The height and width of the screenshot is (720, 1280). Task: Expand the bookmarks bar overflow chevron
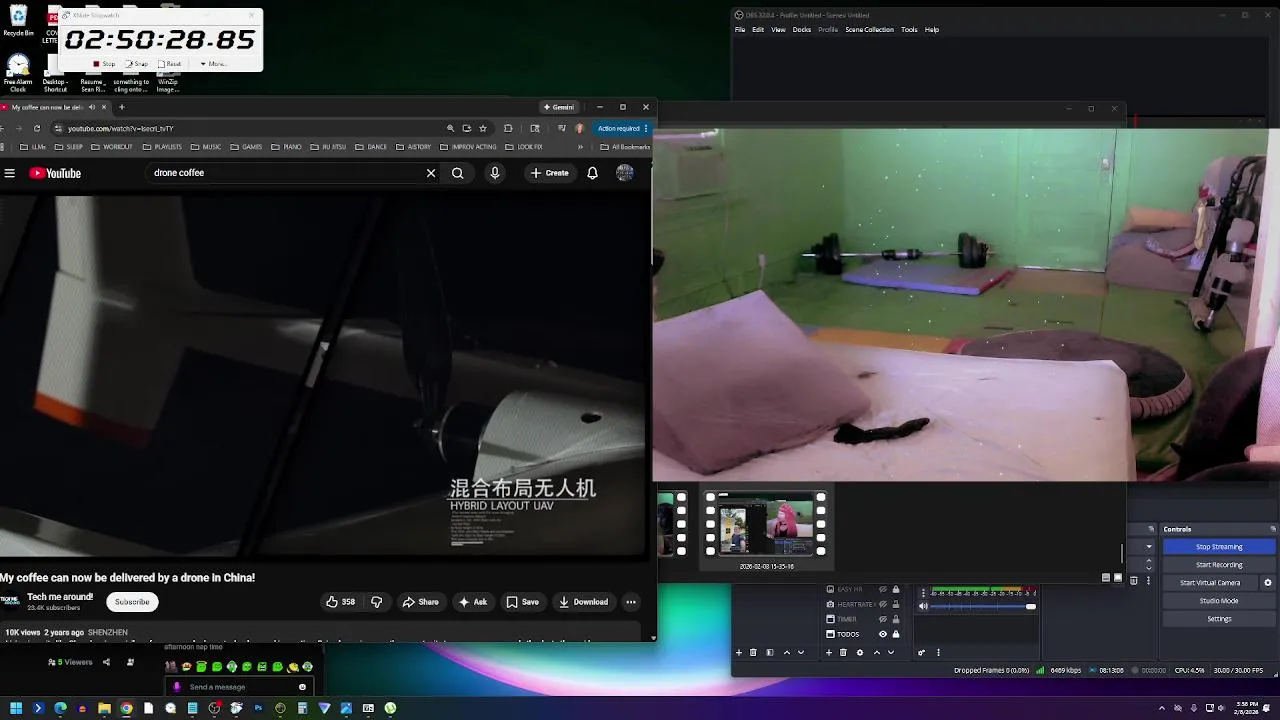[x=580, y=147]
